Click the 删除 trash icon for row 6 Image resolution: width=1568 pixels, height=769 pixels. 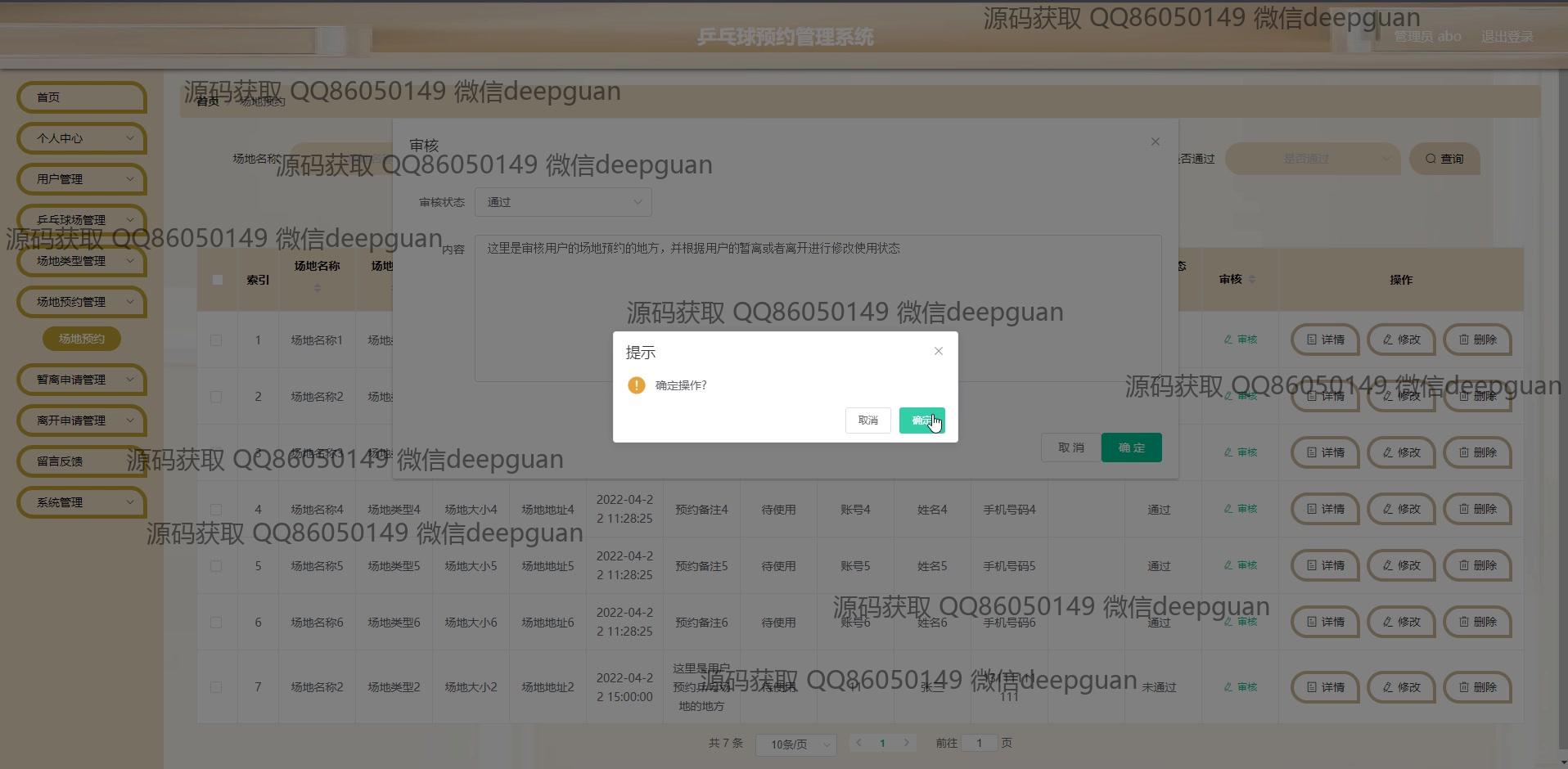1464,622
